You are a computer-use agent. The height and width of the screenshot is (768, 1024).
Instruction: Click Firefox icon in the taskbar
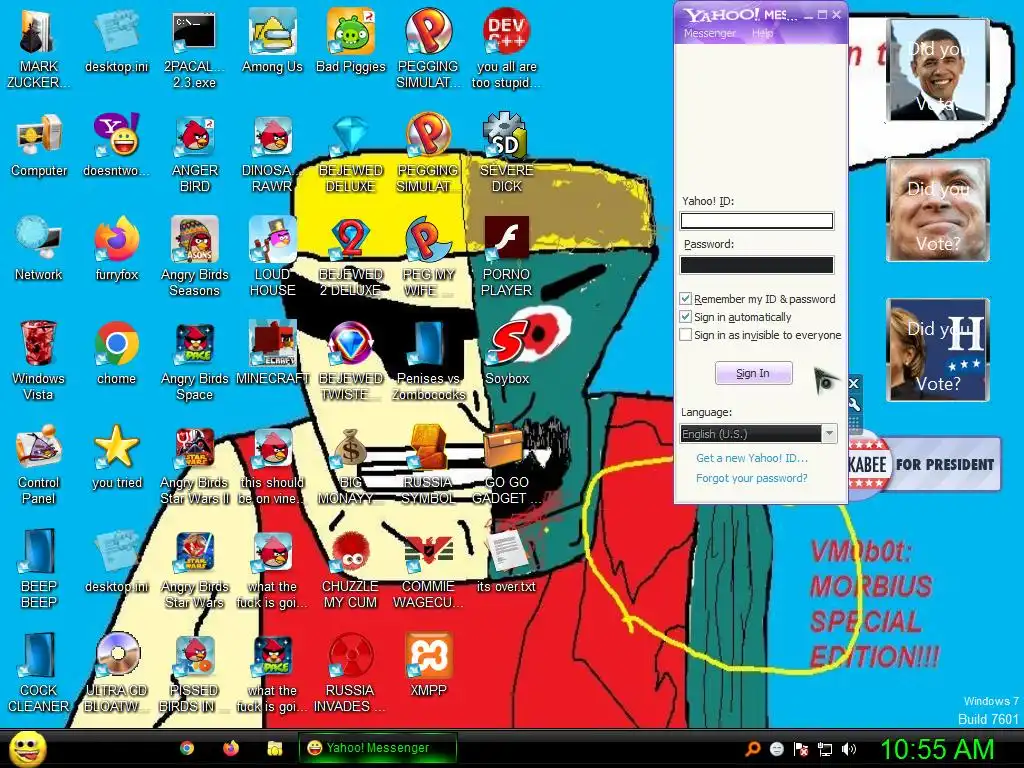point(231,748)
